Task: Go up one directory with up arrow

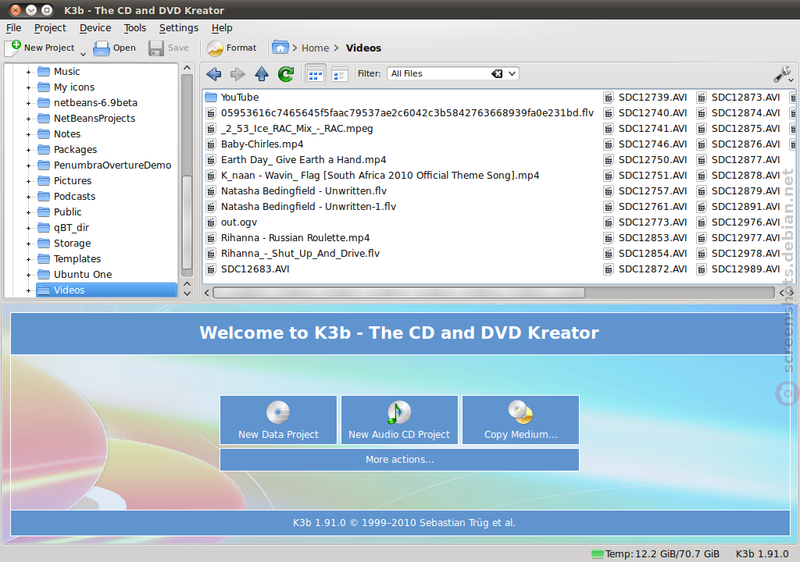Action: (262, 74)
